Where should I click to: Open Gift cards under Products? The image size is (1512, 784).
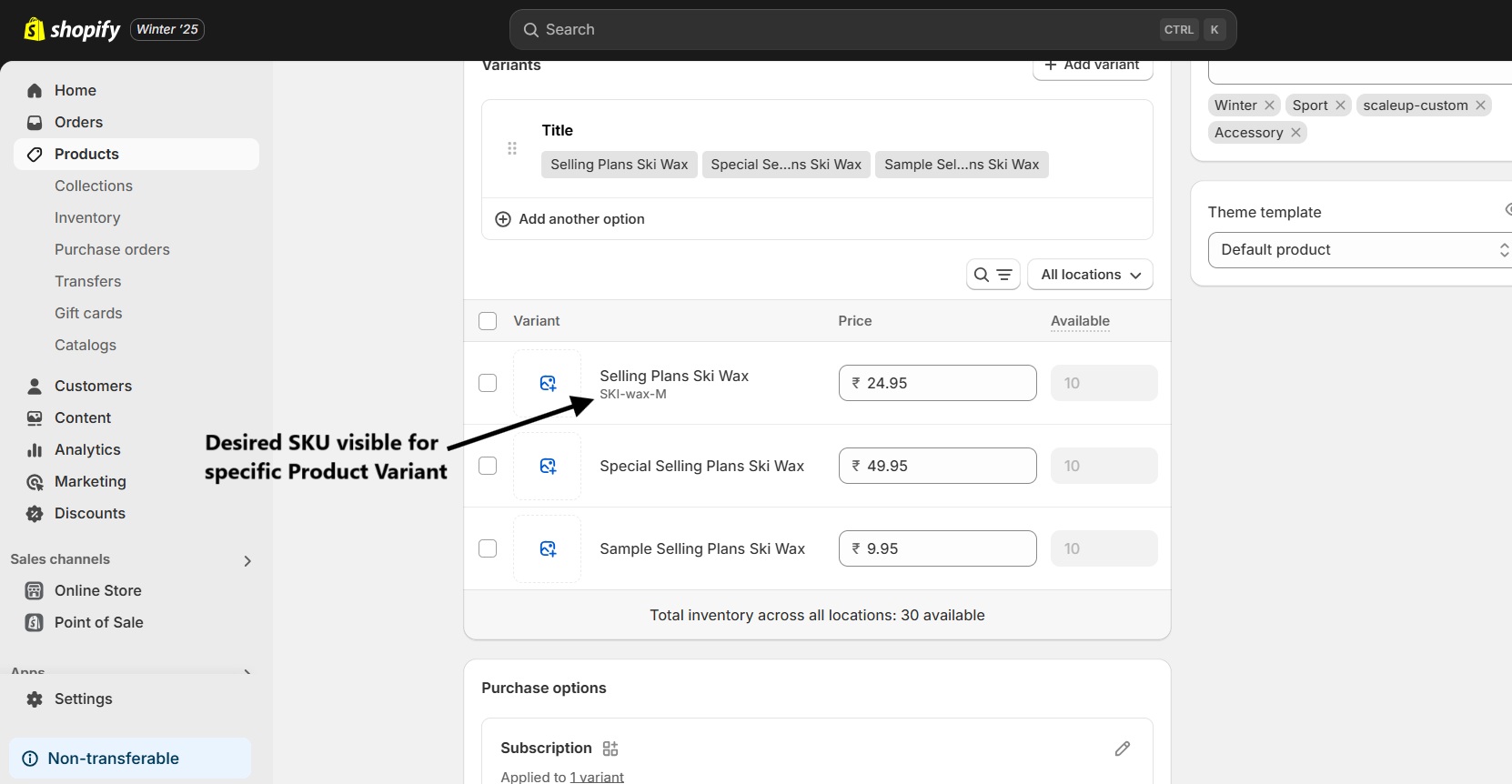[x=88, y=313]
